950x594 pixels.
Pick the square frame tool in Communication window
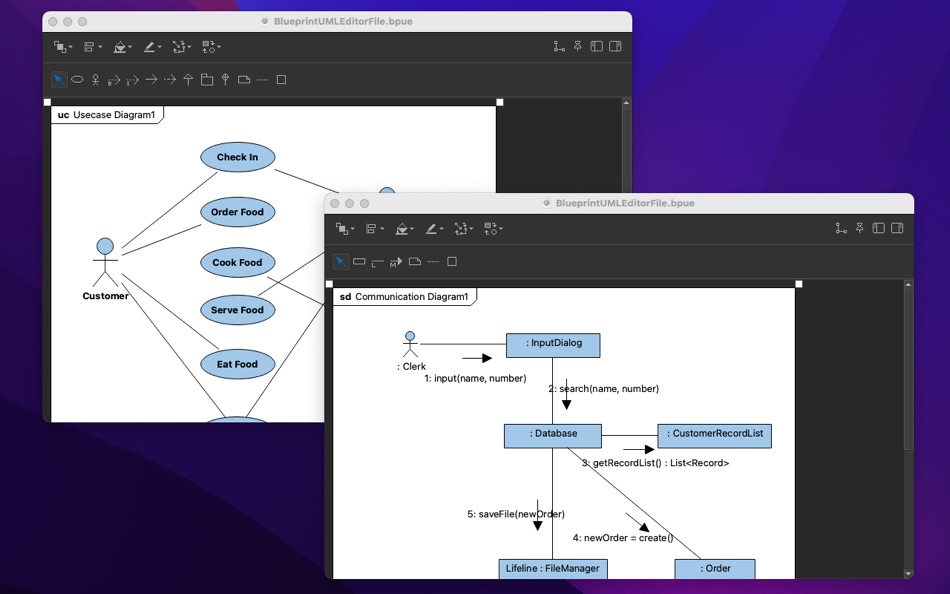click(x=451, y=261)
